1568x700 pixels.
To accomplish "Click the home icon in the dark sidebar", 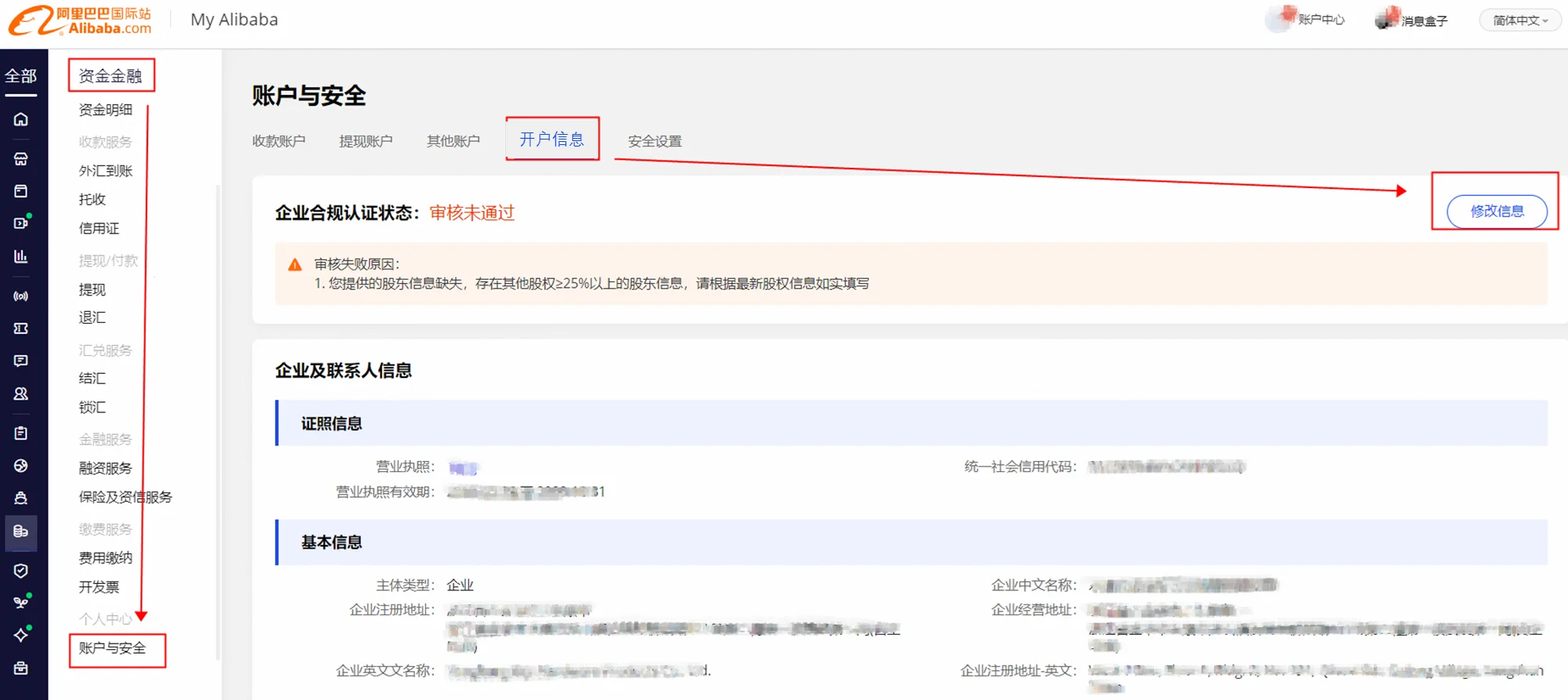I will pos(21,119).
